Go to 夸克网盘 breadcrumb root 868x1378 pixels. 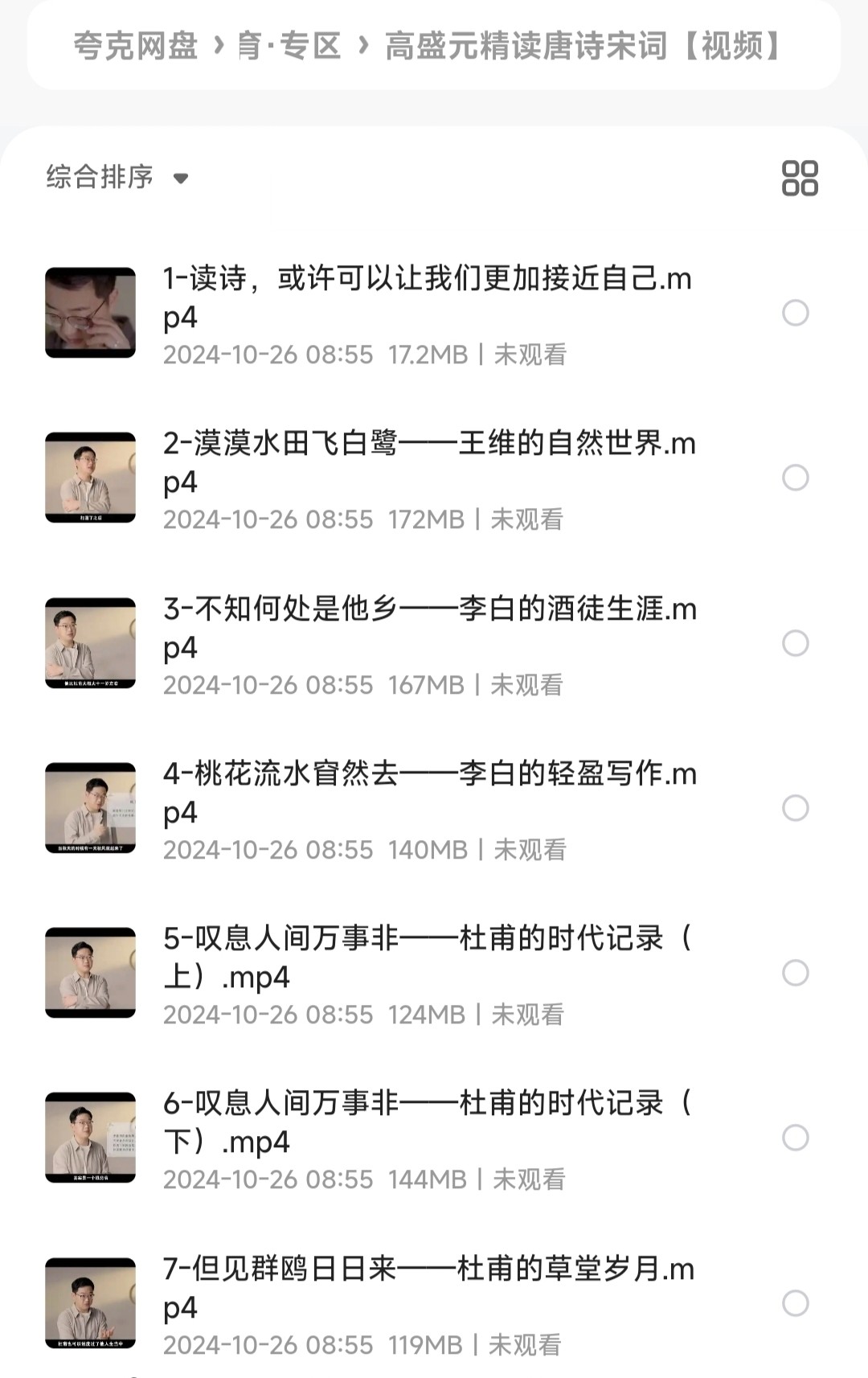click(136, 46)
